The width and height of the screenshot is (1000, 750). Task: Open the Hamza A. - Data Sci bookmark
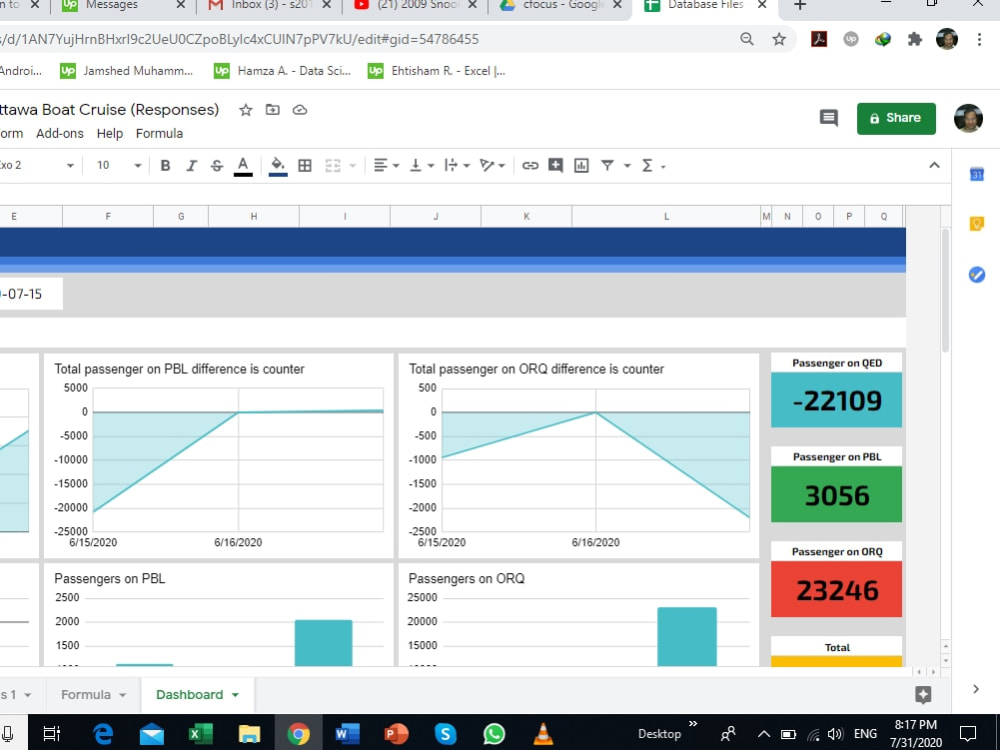pyautogui.click(x=283, y=71)
